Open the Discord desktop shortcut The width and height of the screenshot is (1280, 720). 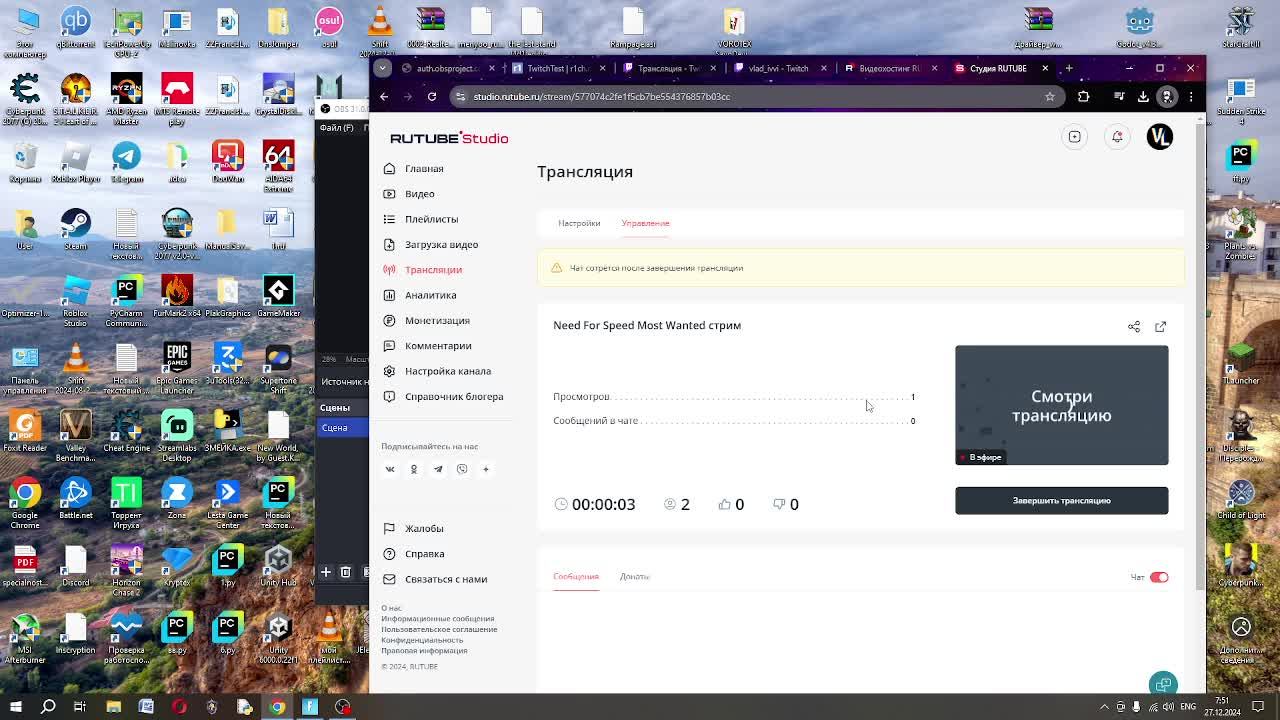tap(75, 565)
